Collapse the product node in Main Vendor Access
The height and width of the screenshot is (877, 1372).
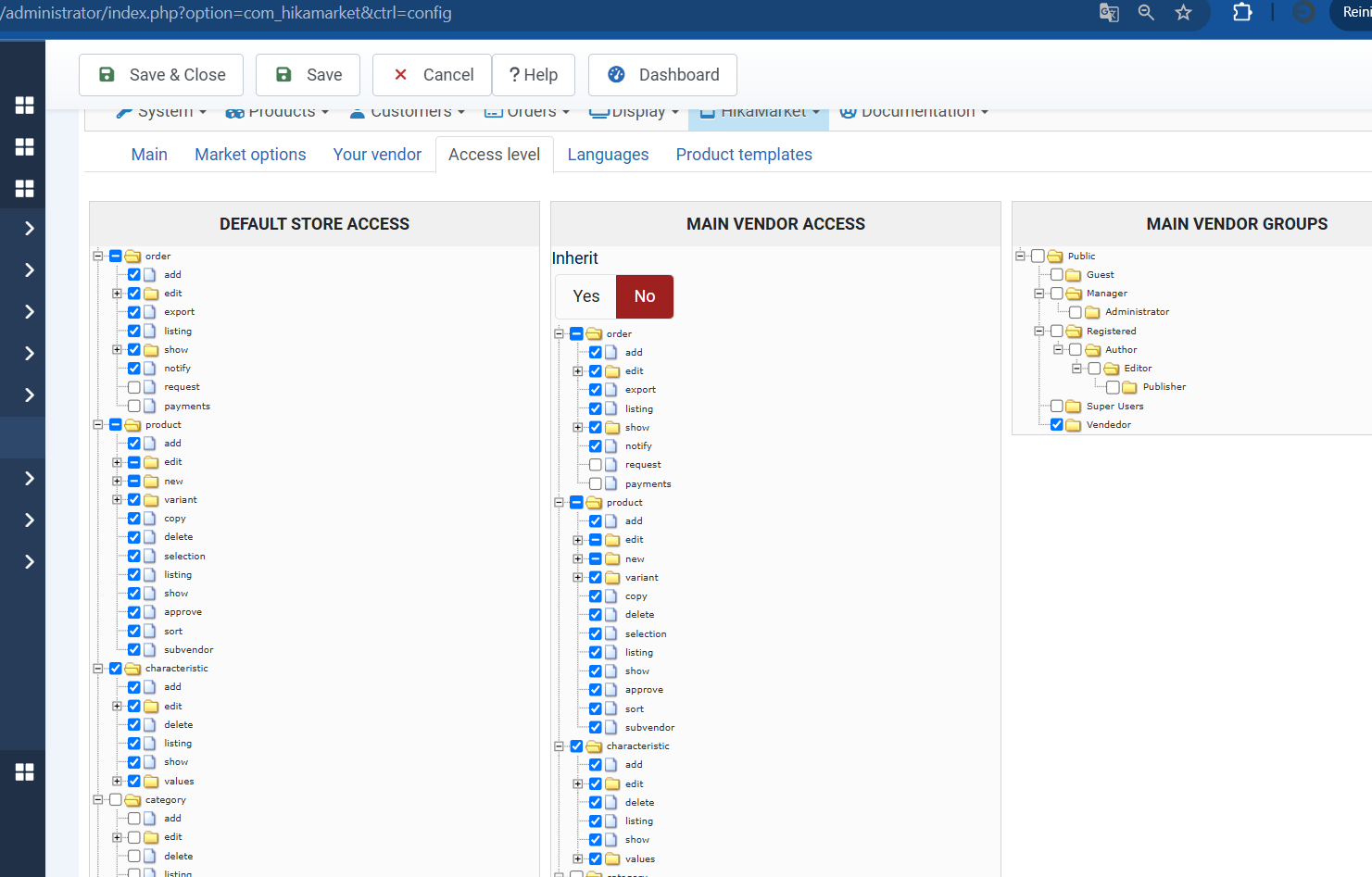tap(560, 503)
